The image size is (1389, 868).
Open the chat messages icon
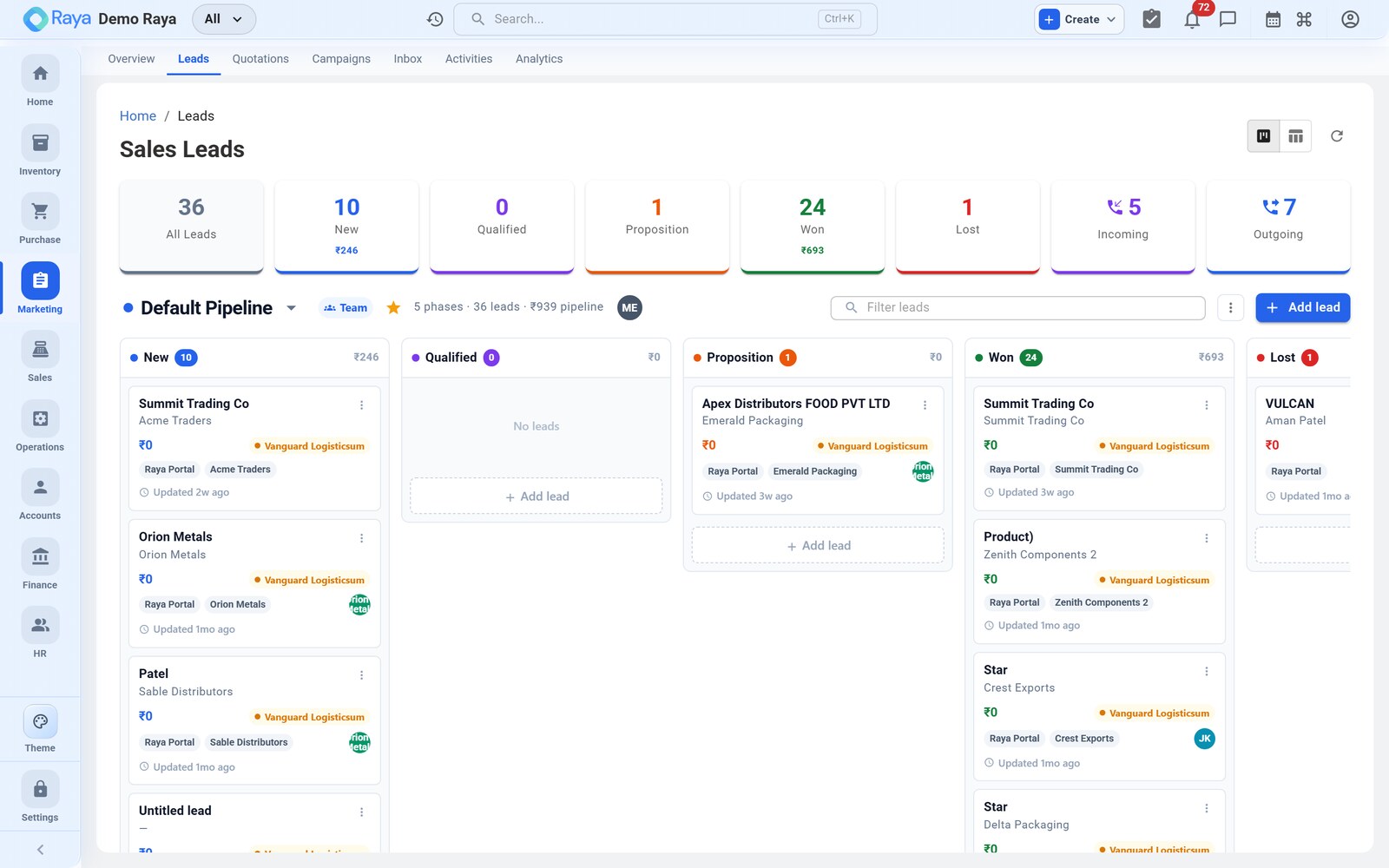(x=1228, y=19)
